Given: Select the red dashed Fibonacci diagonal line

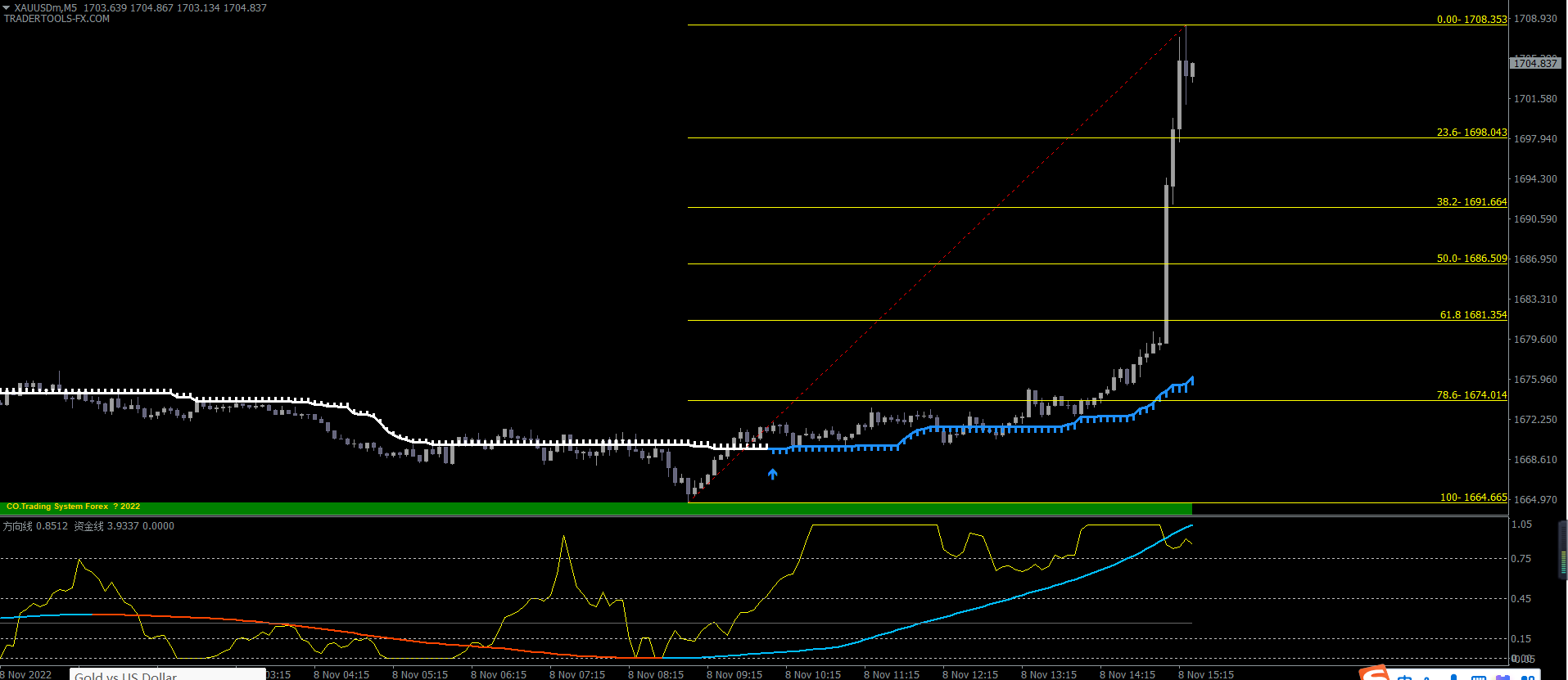Looking at the screenshot, I should [937, 263].
